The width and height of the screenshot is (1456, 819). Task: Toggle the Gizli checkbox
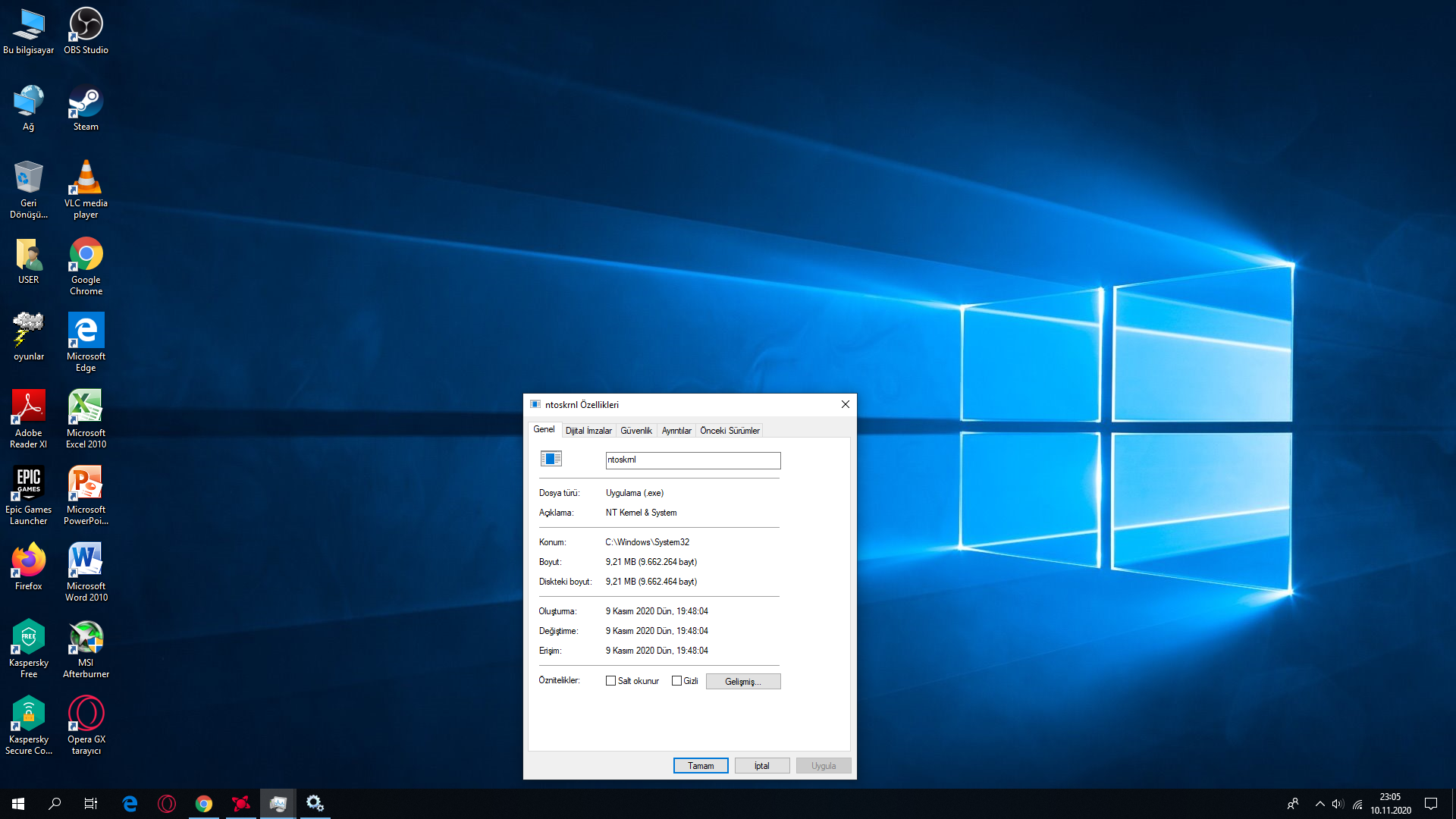click(676, 681)
